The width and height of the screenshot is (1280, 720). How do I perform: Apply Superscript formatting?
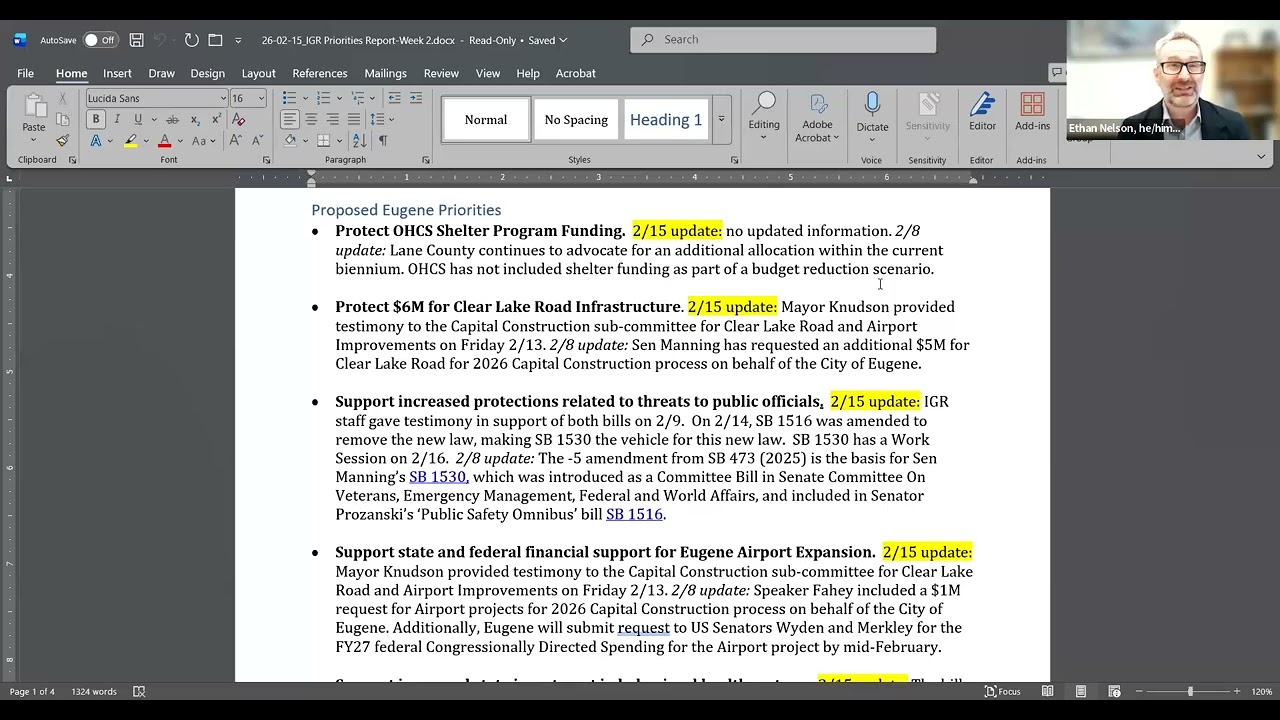[215, 119]
